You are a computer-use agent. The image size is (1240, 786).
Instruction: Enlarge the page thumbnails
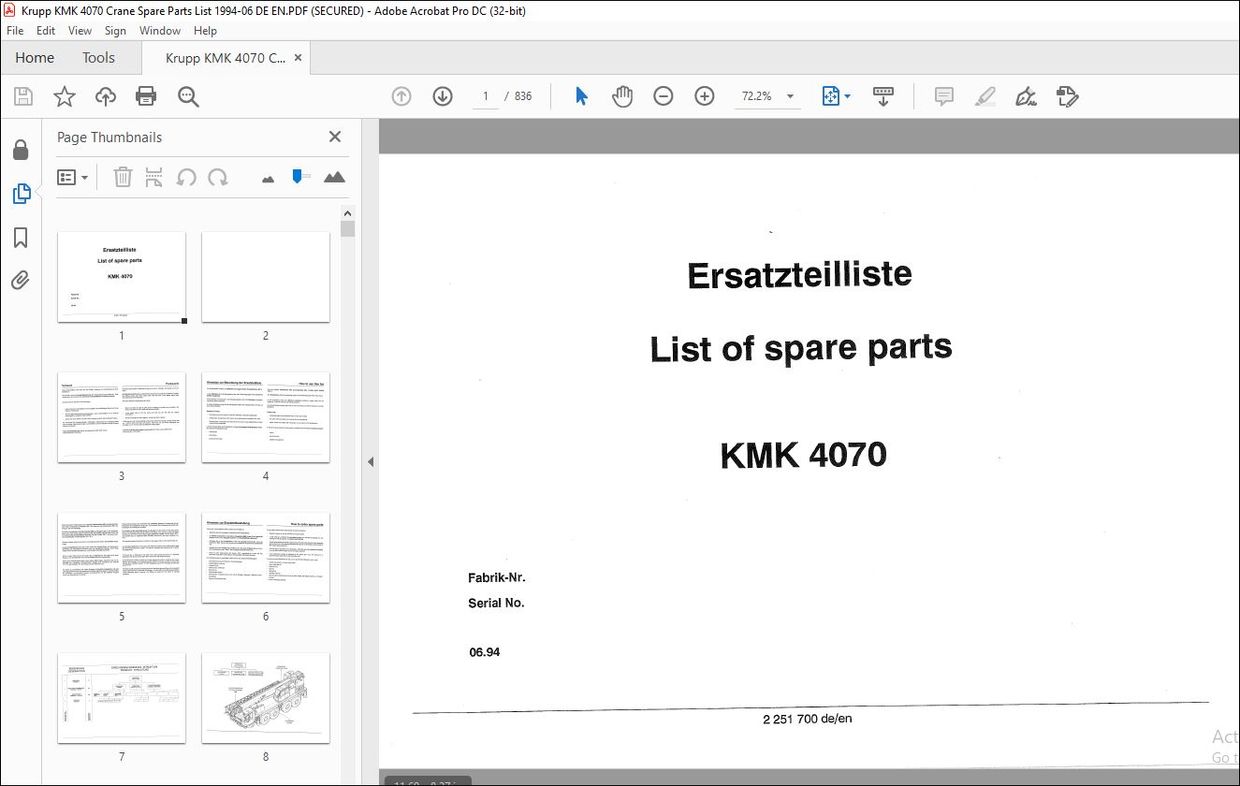pos(334,176)
